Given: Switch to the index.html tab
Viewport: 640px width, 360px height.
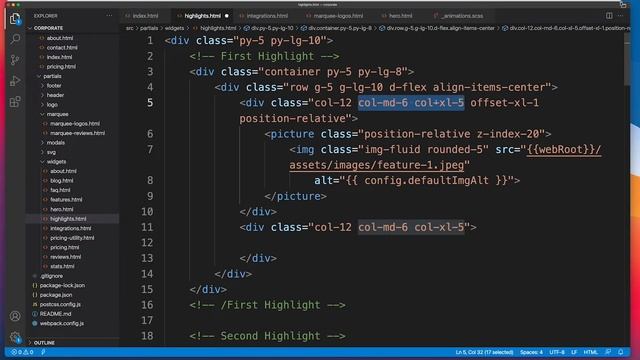Looking at the screenshot, I should click(x=145, y=16).
